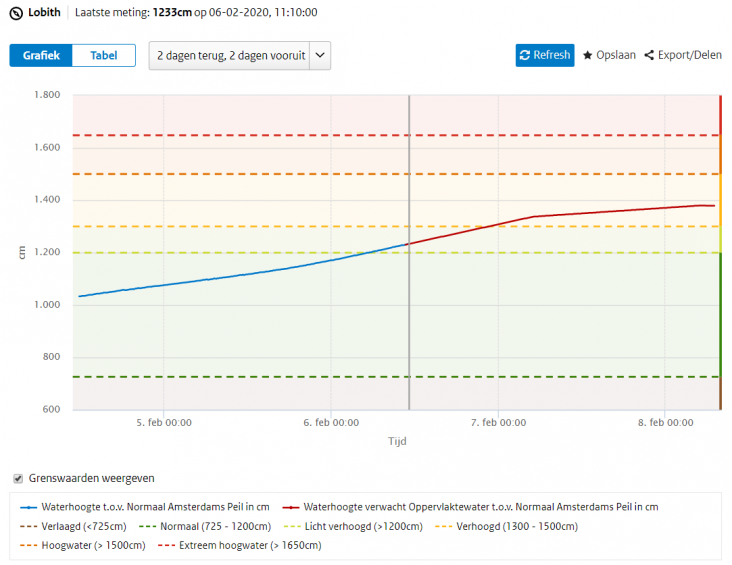
Task: Click the Opslaan link text
Action: [x=616, y=56]
